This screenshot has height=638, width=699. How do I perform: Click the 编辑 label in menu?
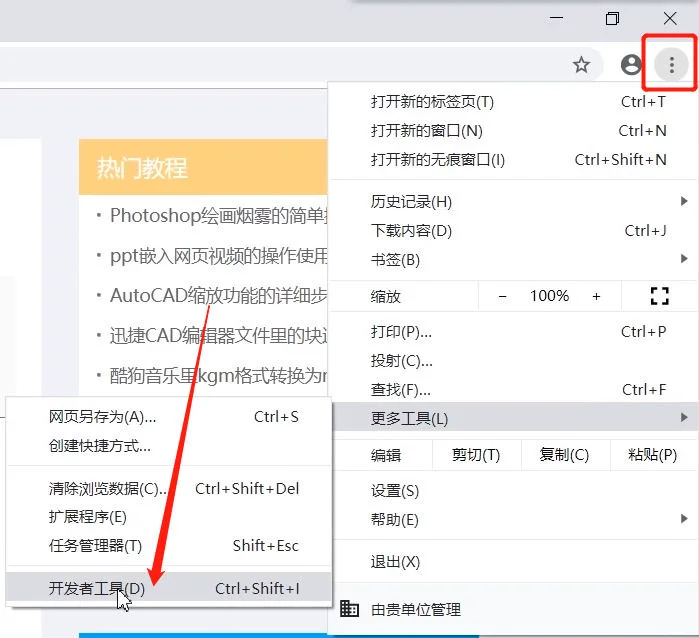(x=386, y=455)
